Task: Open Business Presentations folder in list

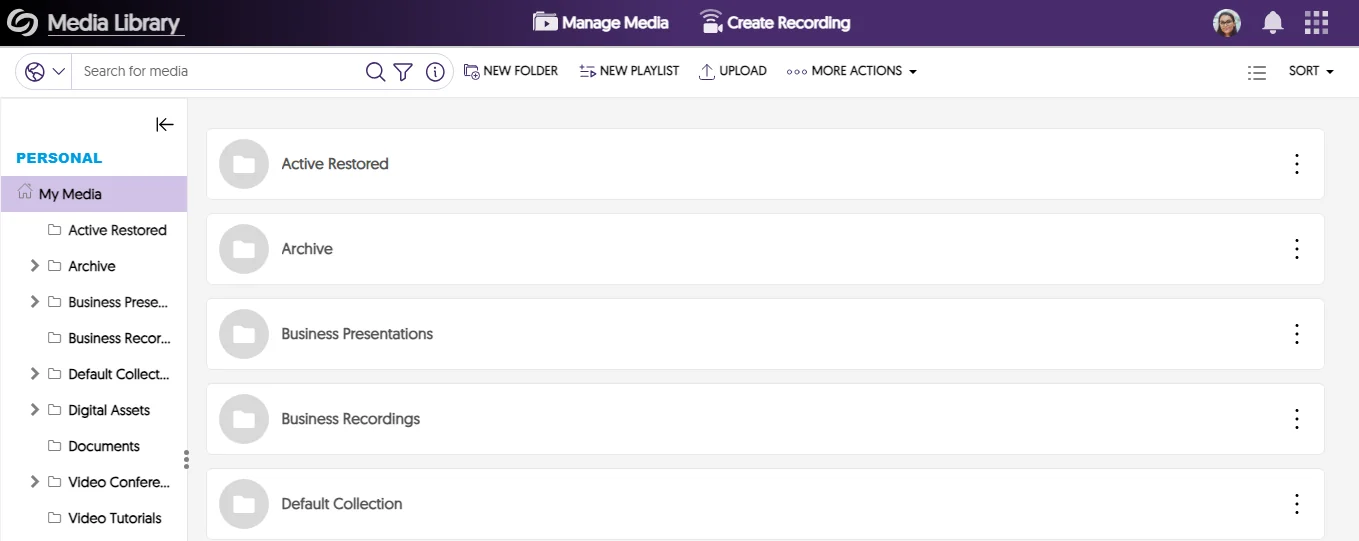Action: pos(765,334)
